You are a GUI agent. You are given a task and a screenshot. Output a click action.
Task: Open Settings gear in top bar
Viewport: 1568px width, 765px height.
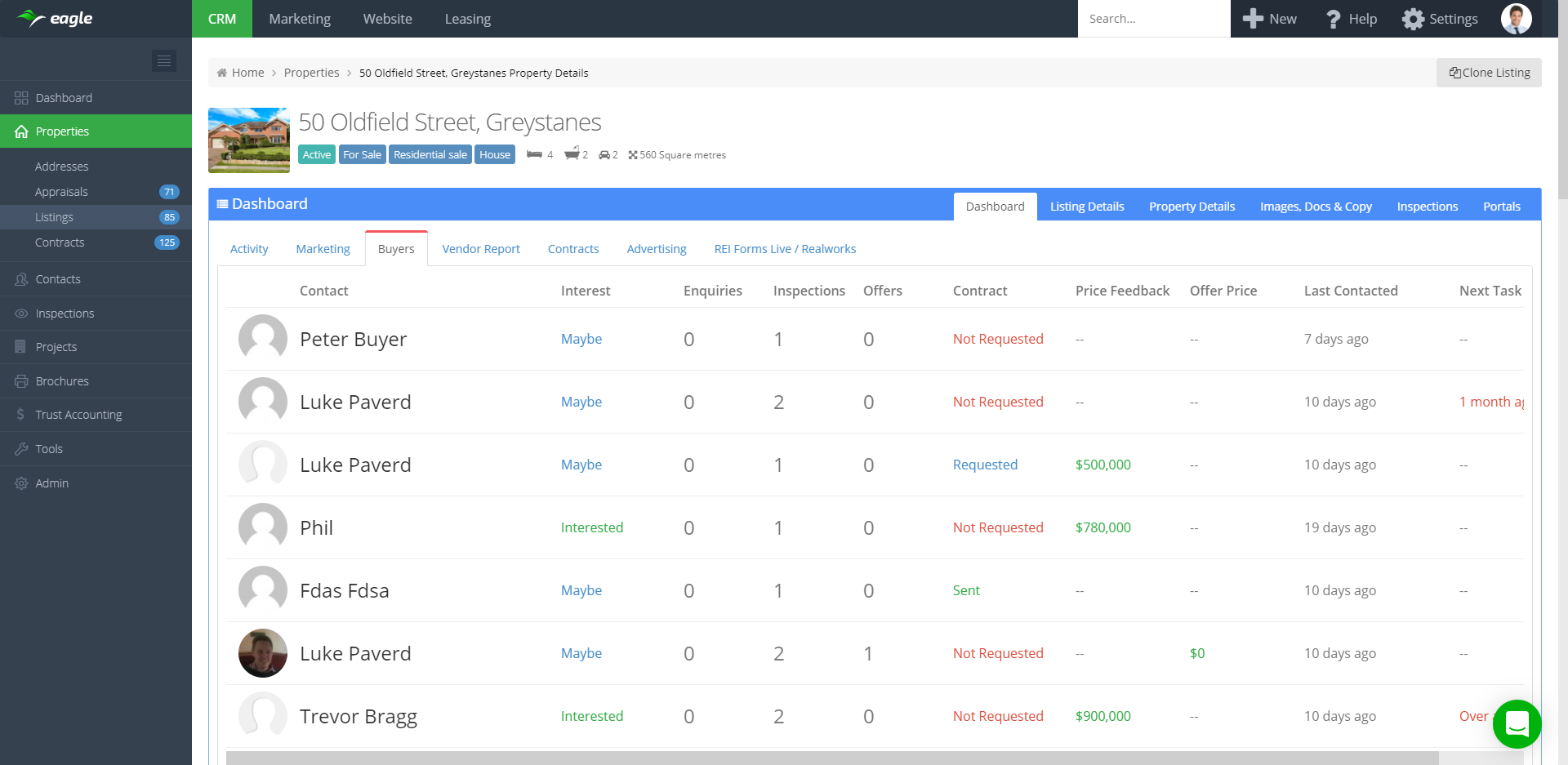click(1413, 19)
